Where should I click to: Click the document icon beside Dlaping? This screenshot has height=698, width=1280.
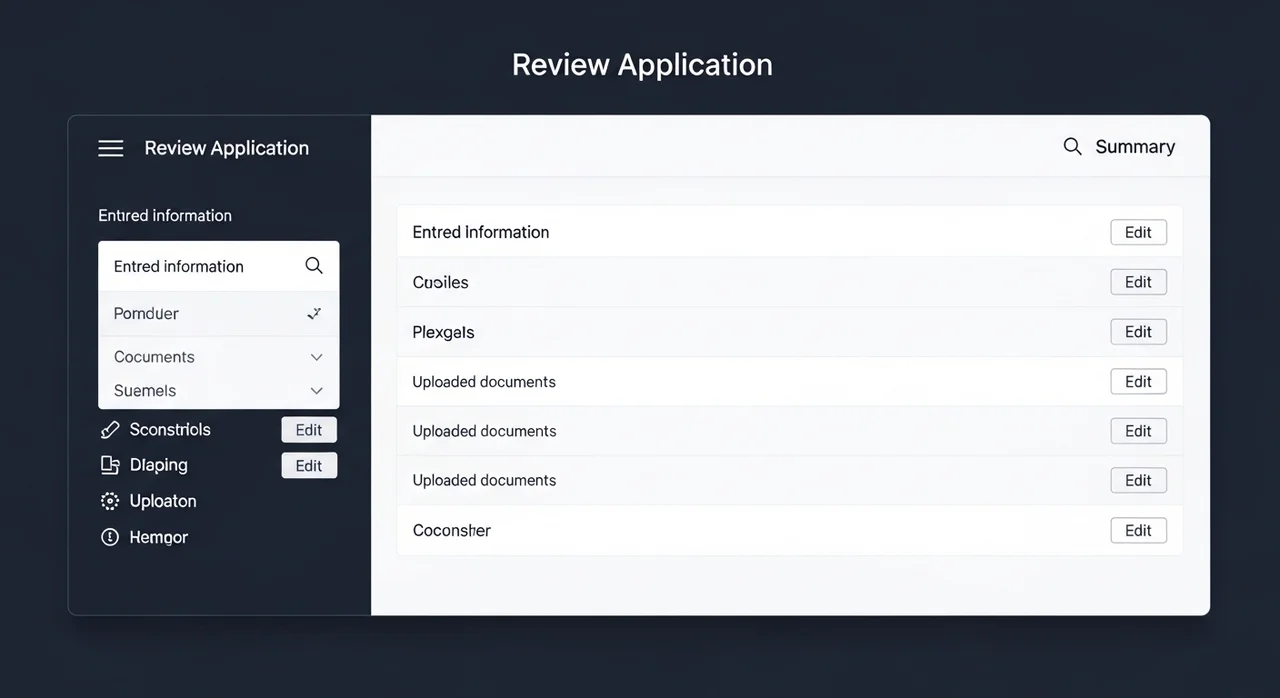click(x=110, y=465)
